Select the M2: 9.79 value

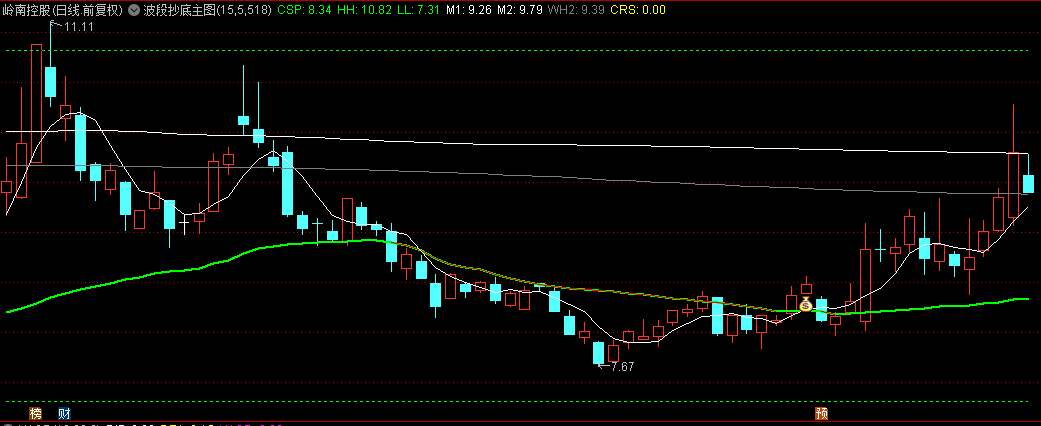click(519, 10)
